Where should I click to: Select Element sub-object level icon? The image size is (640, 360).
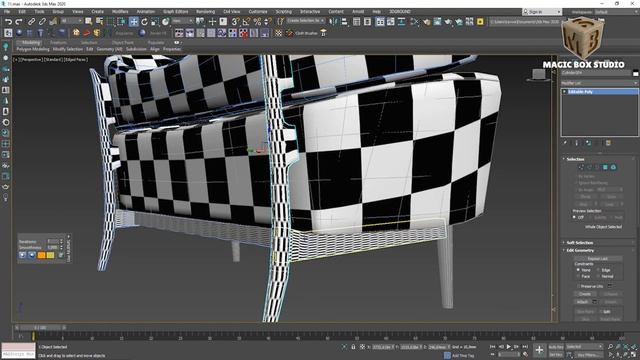click(613, 167)
